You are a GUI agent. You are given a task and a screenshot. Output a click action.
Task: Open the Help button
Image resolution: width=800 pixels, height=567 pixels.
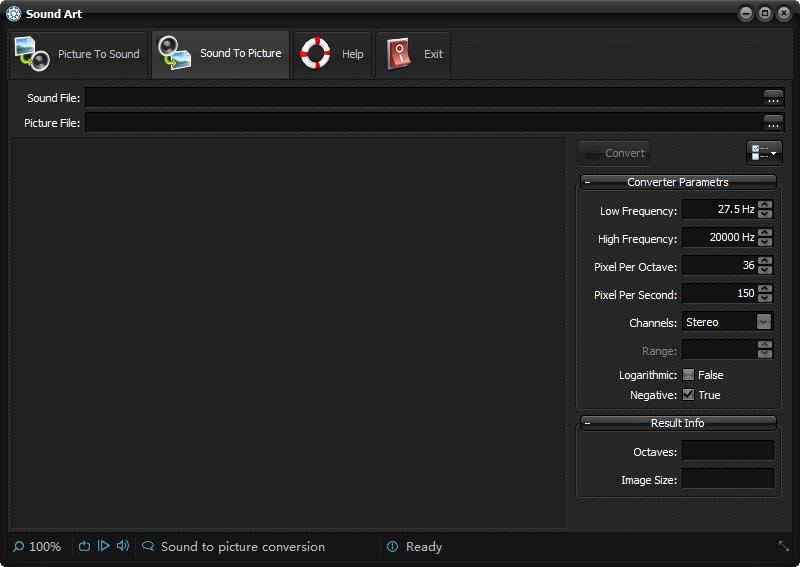tap(333, 54)
